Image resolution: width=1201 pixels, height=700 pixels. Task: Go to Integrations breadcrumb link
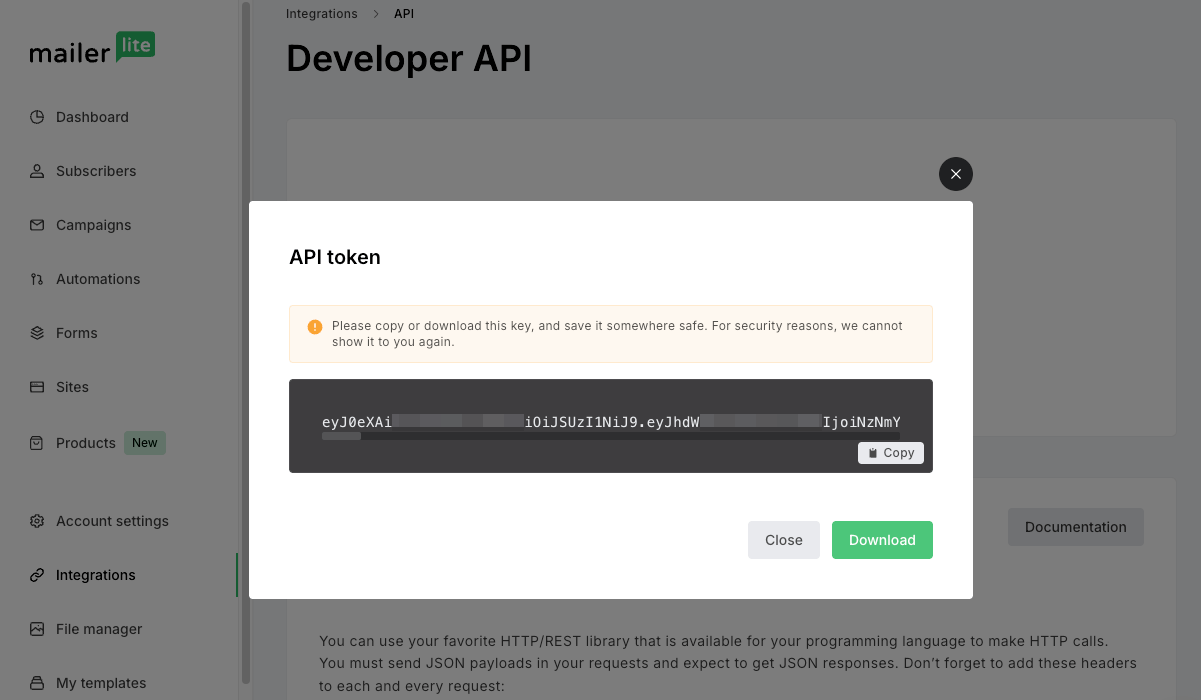[x=321, y=14]
